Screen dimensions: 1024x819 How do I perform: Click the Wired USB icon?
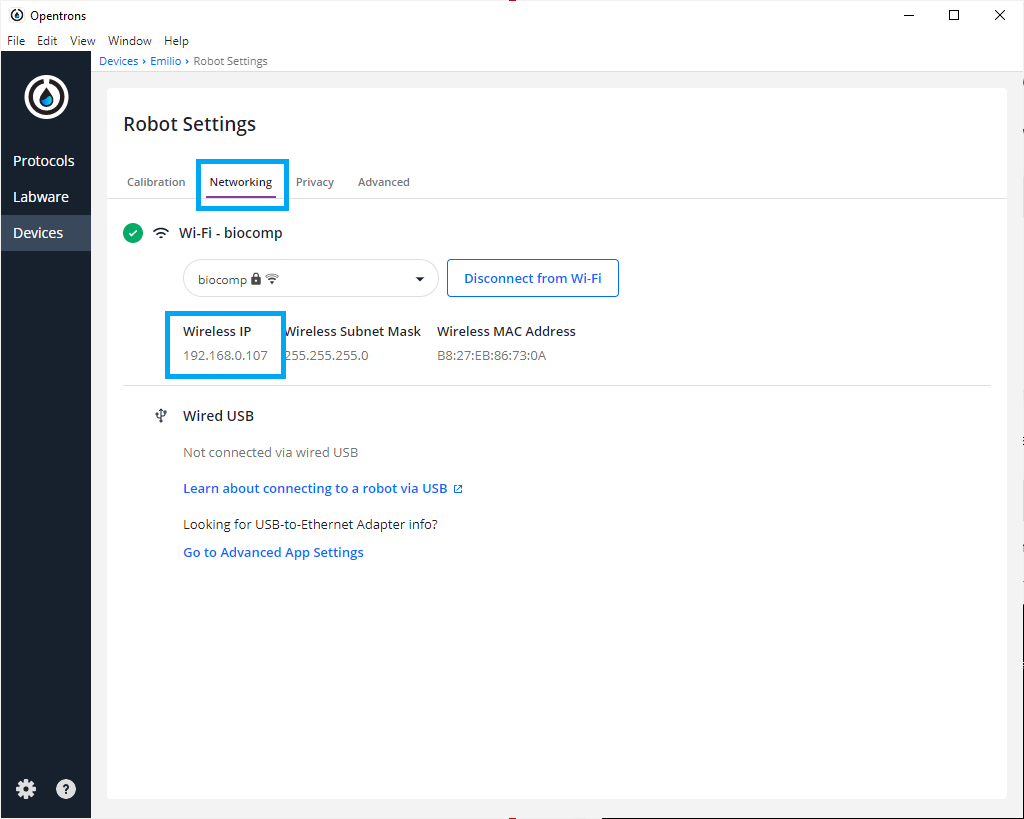[x=161, y=416]
